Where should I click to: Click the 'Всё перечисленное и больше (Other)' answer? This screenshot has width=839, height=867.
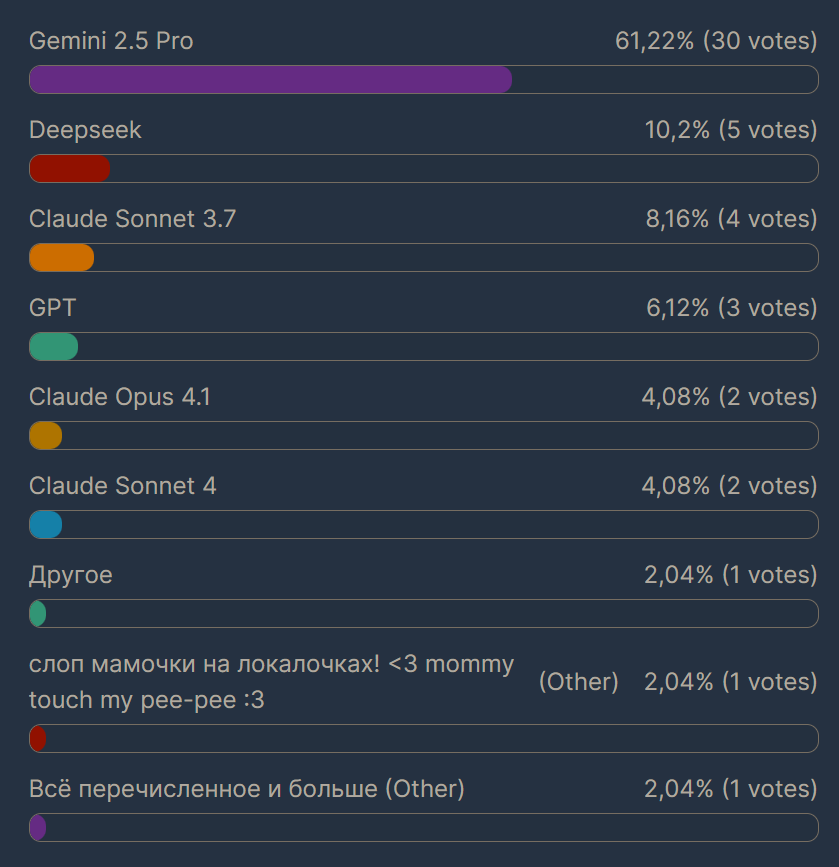pyautogui.click(x=247, y=789)
